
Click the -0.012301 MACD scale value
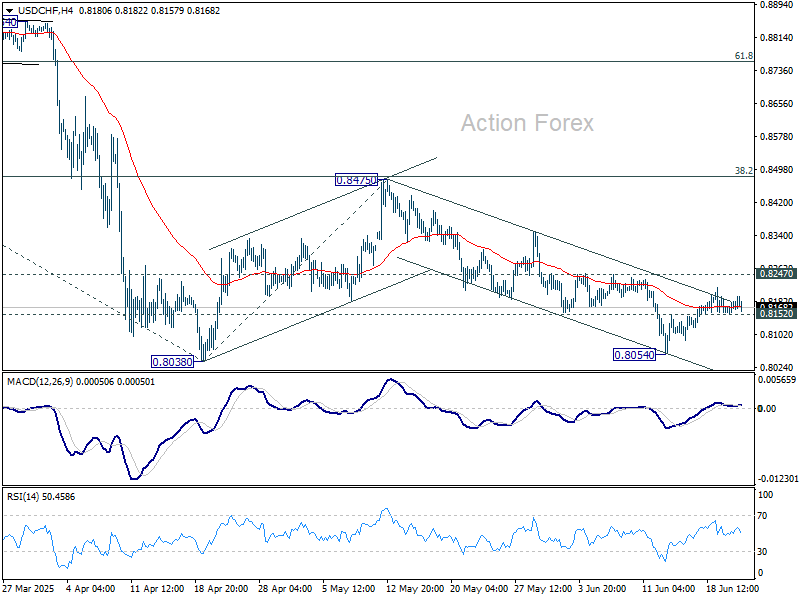[778, 479]
